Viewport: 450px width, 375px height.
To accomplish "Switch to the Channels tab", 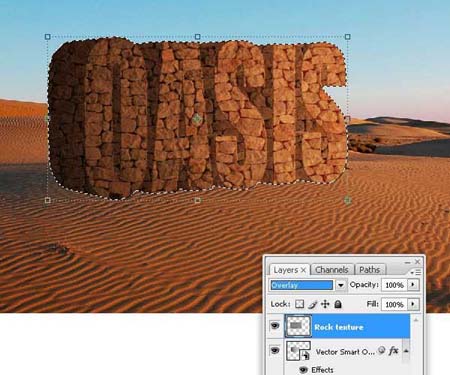I will coord(332,270).
